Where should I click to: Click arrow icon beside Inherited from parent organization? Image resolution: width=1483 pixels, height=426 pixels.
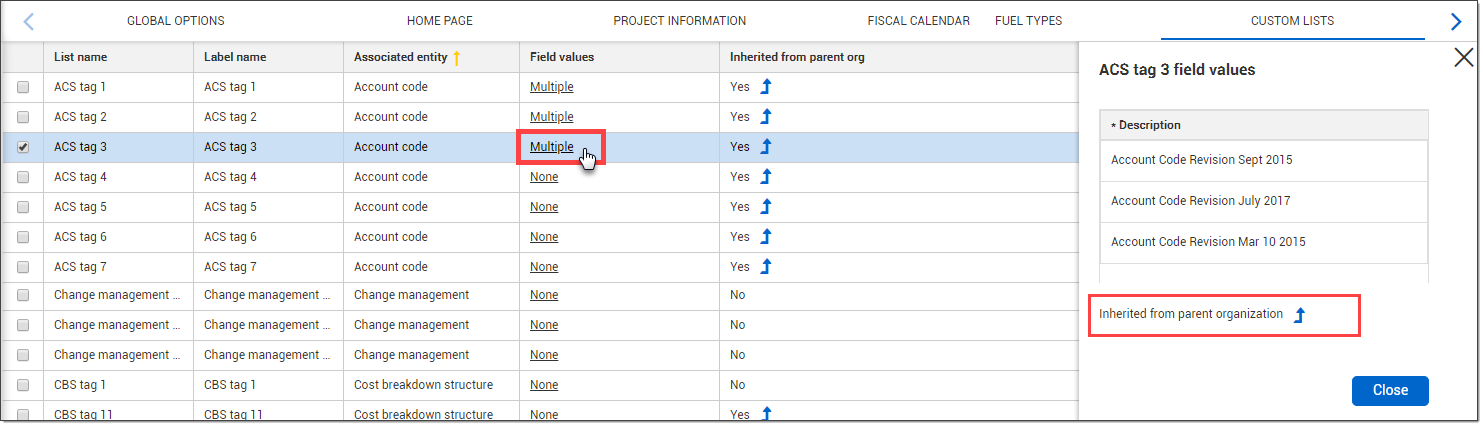[x=1299, y=315]
